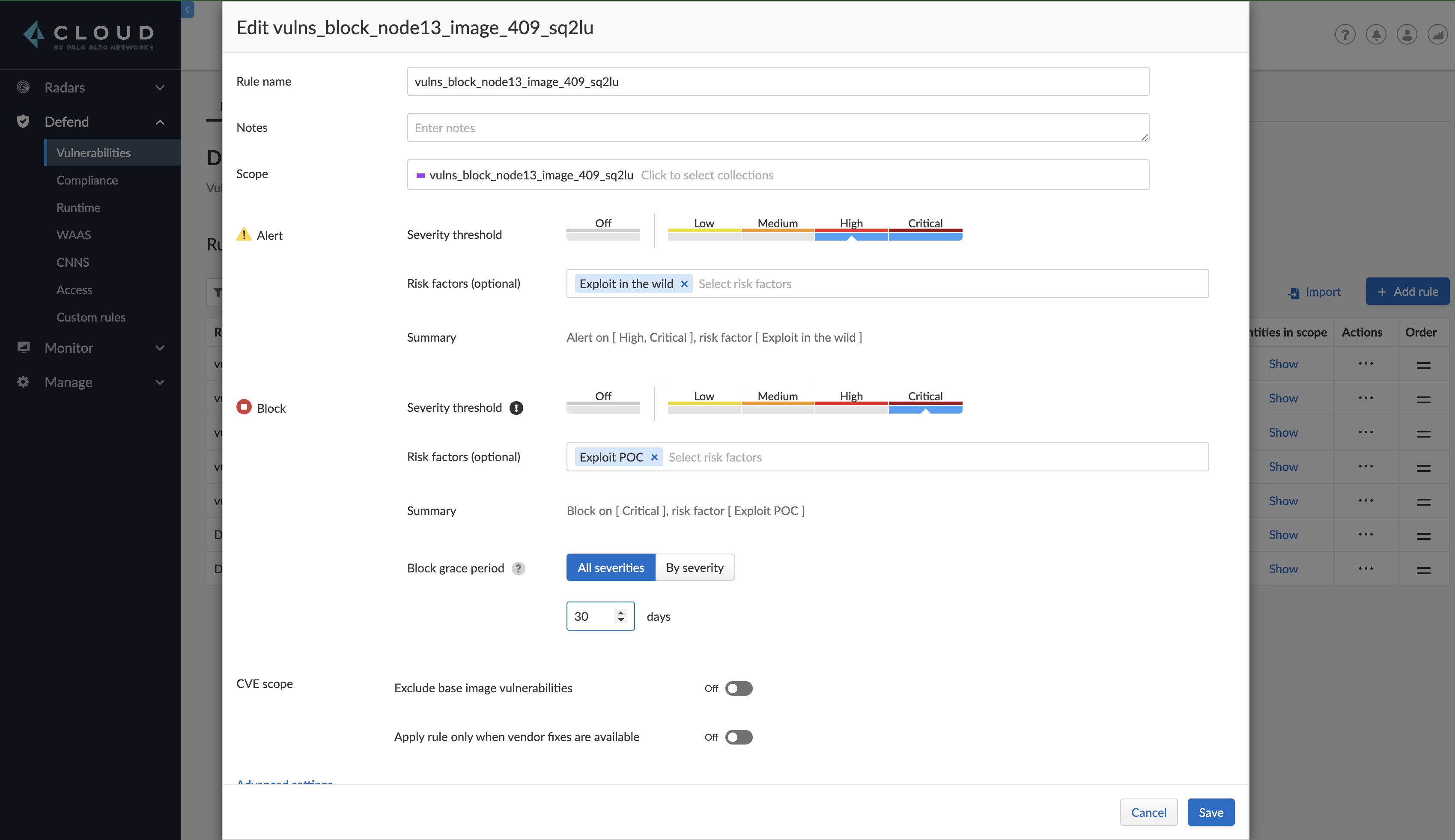Expand the Radars menu chevron
This screenshot has height=840, width=1455.
(x=160, y=88)
